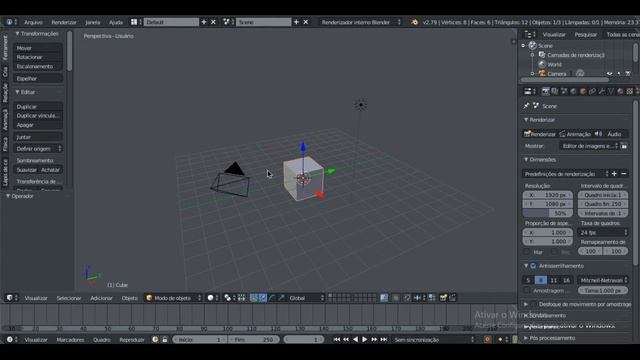
Task: Open the Renderizar top menu
Action: coord(64,22)
